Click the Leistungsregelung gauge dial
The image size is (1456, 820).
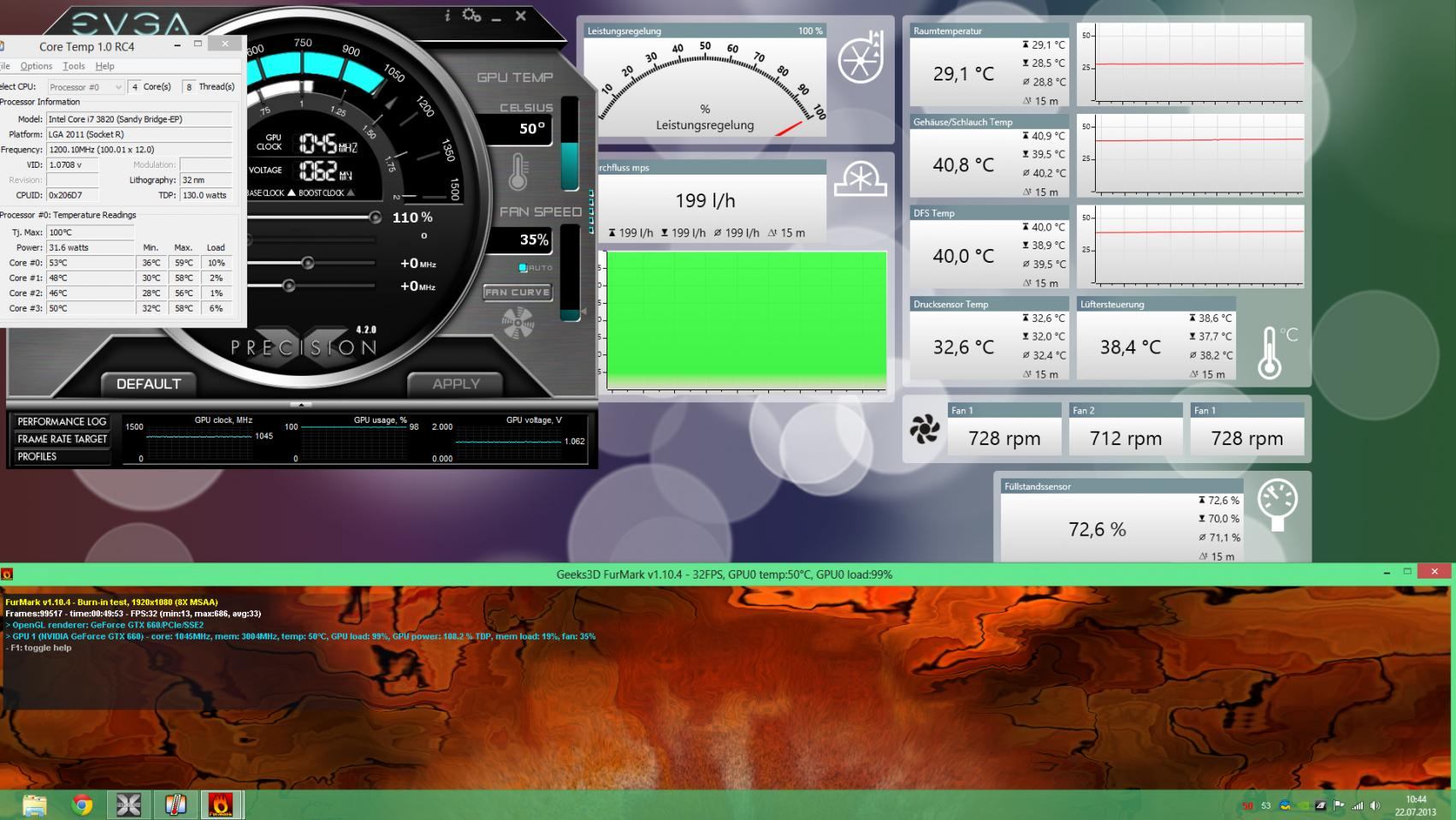[707, 86]
